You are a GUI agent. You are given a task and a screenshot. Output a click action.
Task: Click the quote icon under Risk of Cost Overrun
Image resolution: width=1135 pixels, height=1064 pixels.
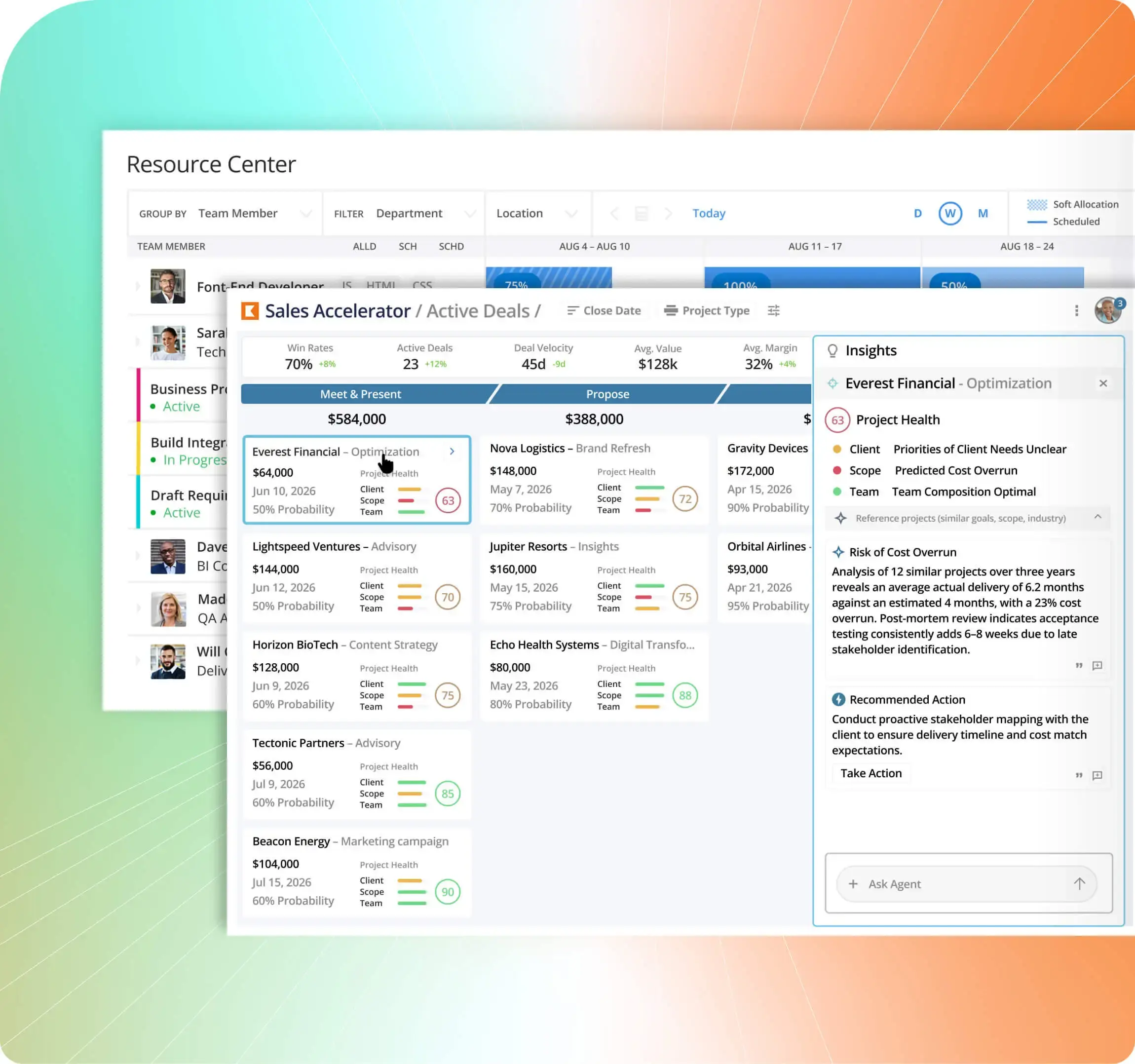click(1079, 666)
